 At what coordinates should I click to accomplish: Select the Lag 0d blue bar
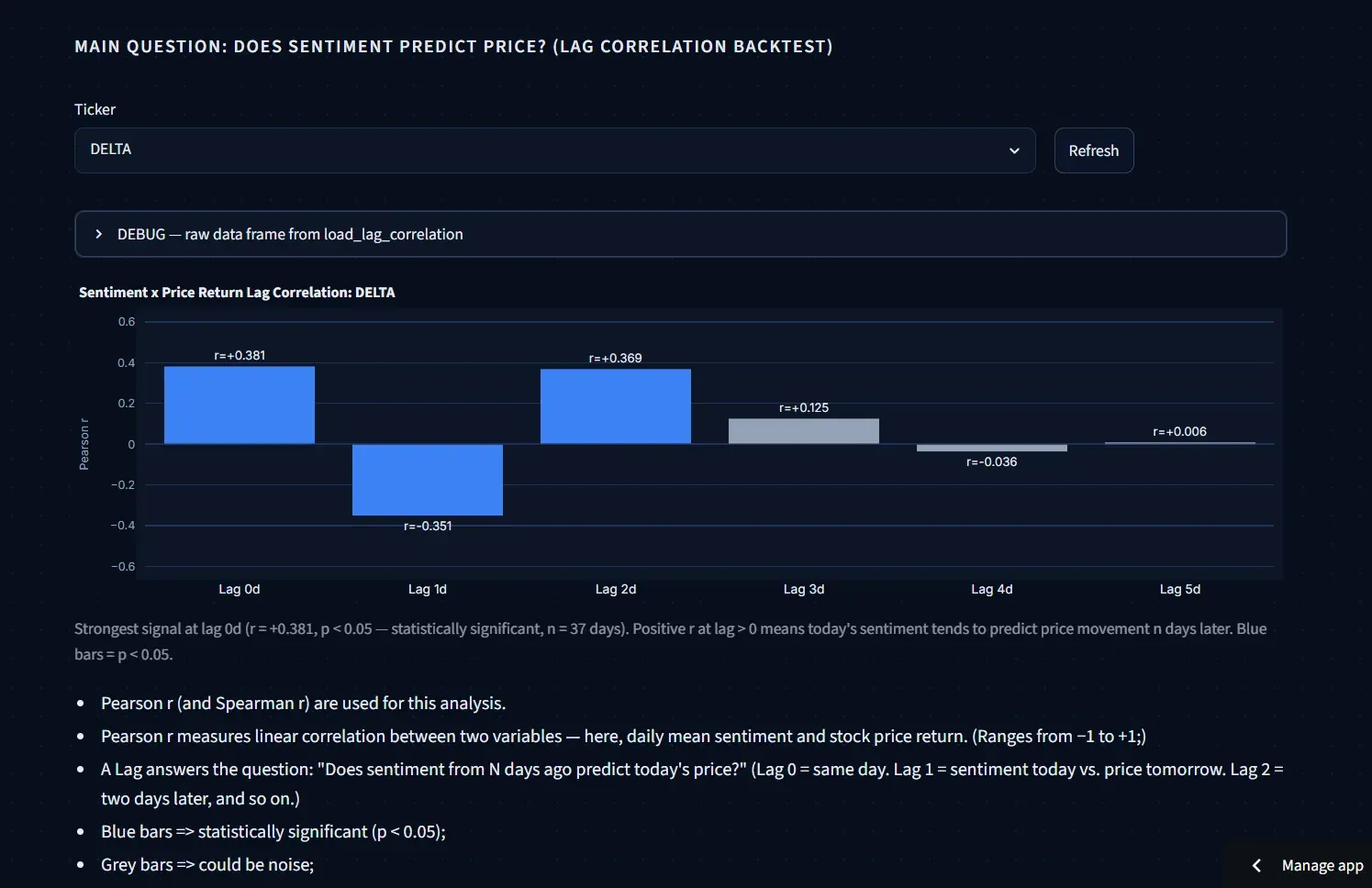tap(240, 405)
